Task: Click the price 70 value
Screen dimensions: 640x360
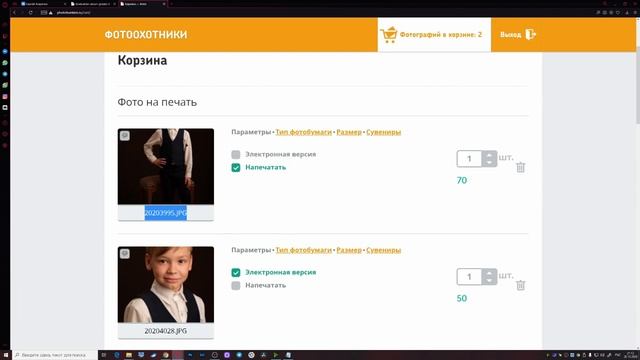Action: 462,180
